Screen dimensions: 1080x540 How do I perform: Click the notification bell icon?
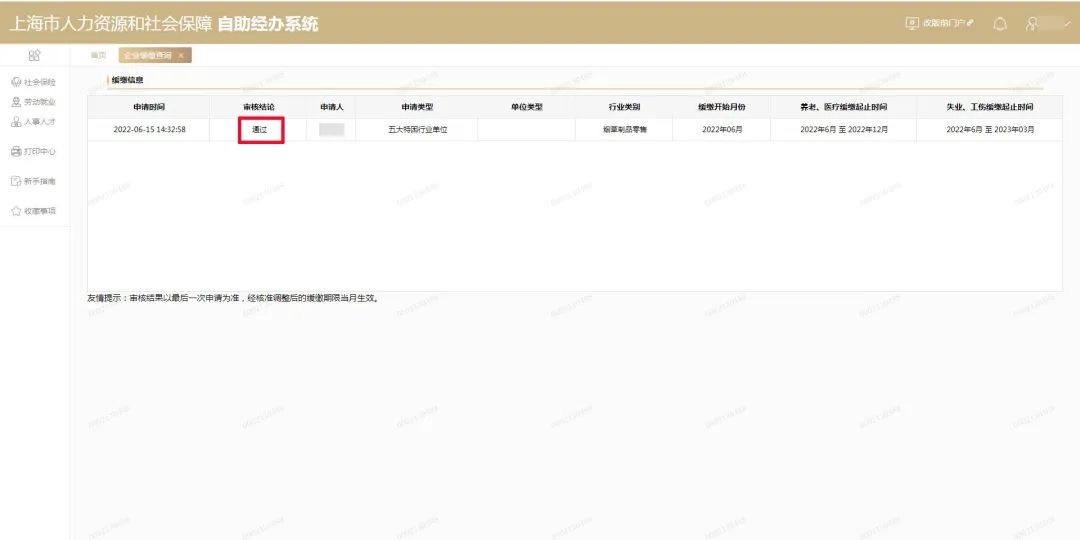(x=999, y=23)
